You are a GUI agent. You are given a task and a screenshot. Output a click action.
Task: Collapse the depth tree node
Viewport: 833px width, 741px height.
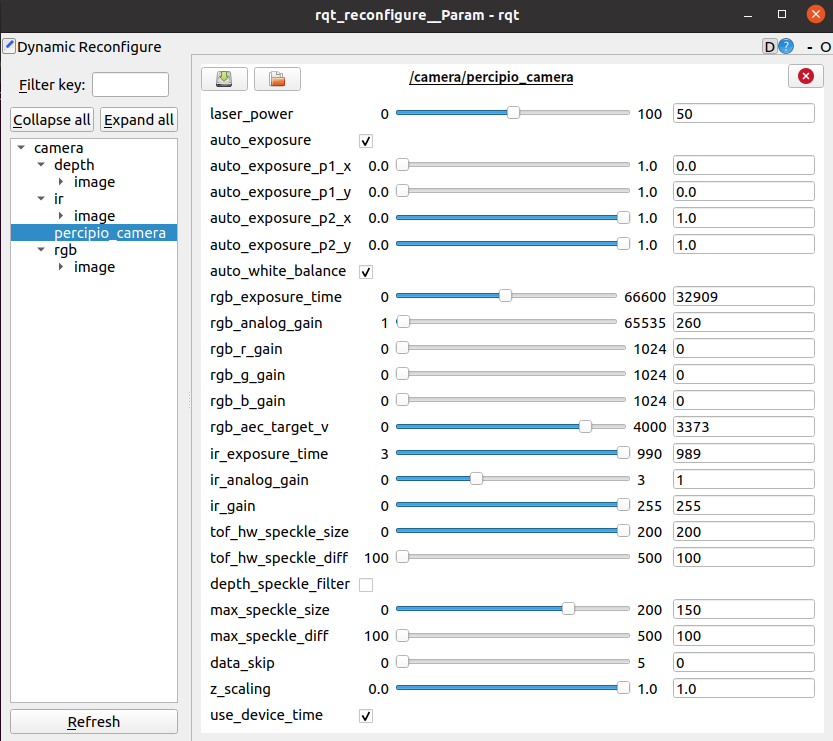point(41,165)
